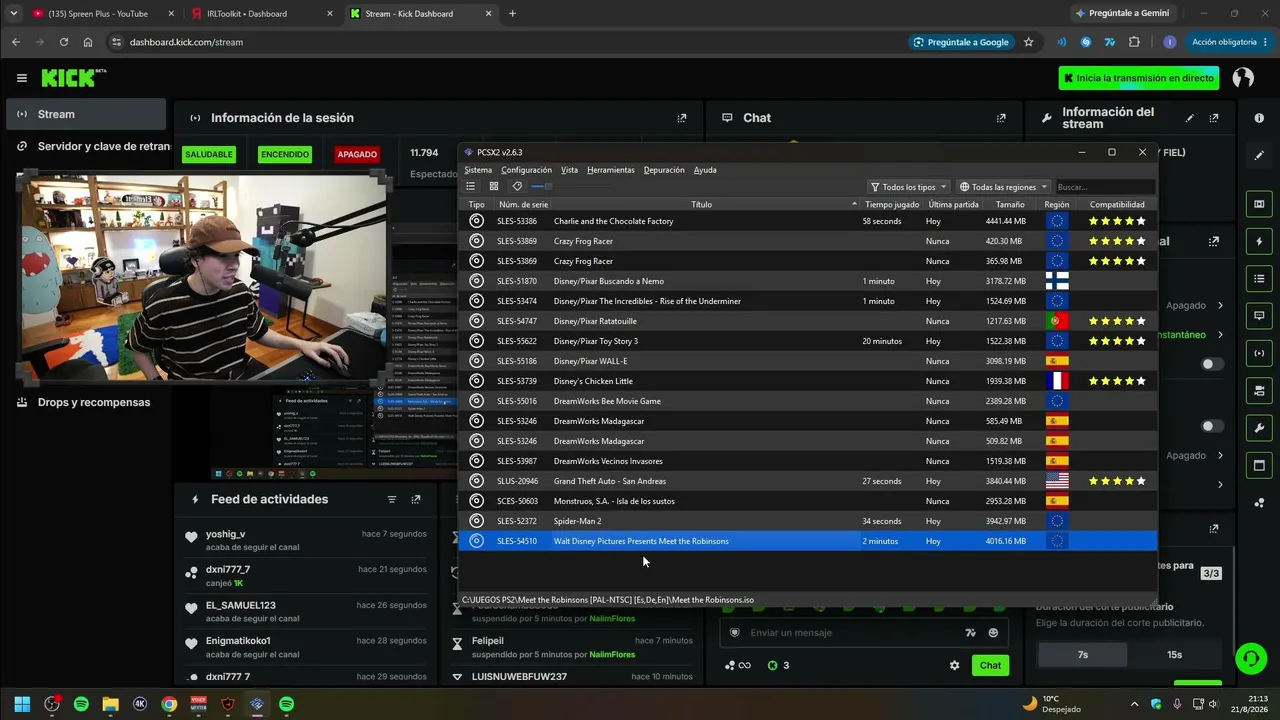Expand the Todas las regiones filter

(x=1004, y=187)
